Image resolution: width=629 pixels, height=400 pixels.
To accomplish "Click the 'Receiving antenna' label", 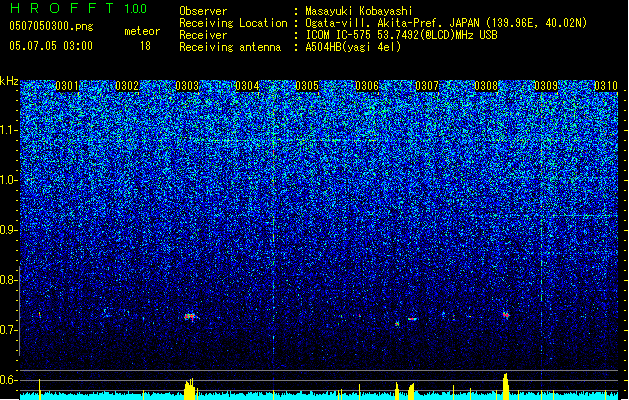I will pos(230,47).
